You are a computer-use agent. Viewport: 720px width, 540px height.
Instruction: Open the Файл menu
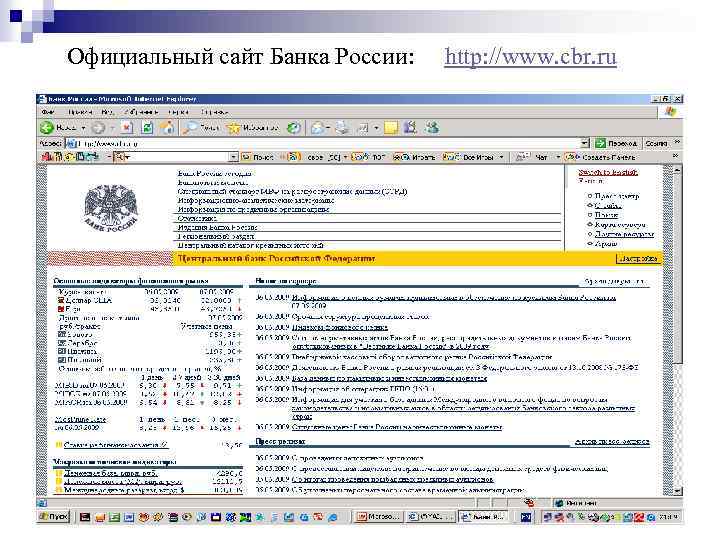(48, 112)
